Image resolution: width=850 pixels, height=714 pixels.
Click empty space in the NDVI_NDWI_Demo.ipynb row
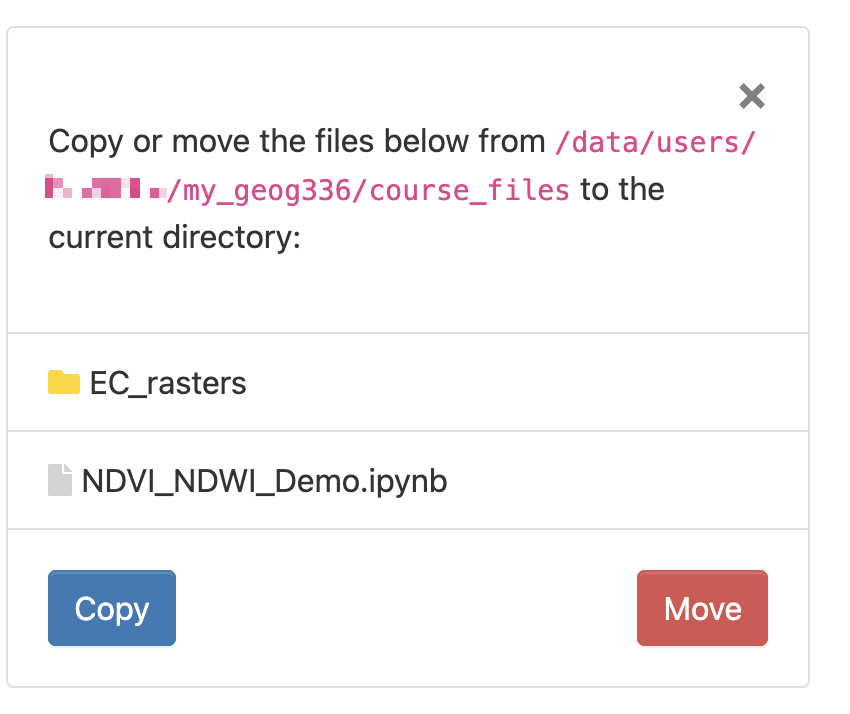[623, 480]
